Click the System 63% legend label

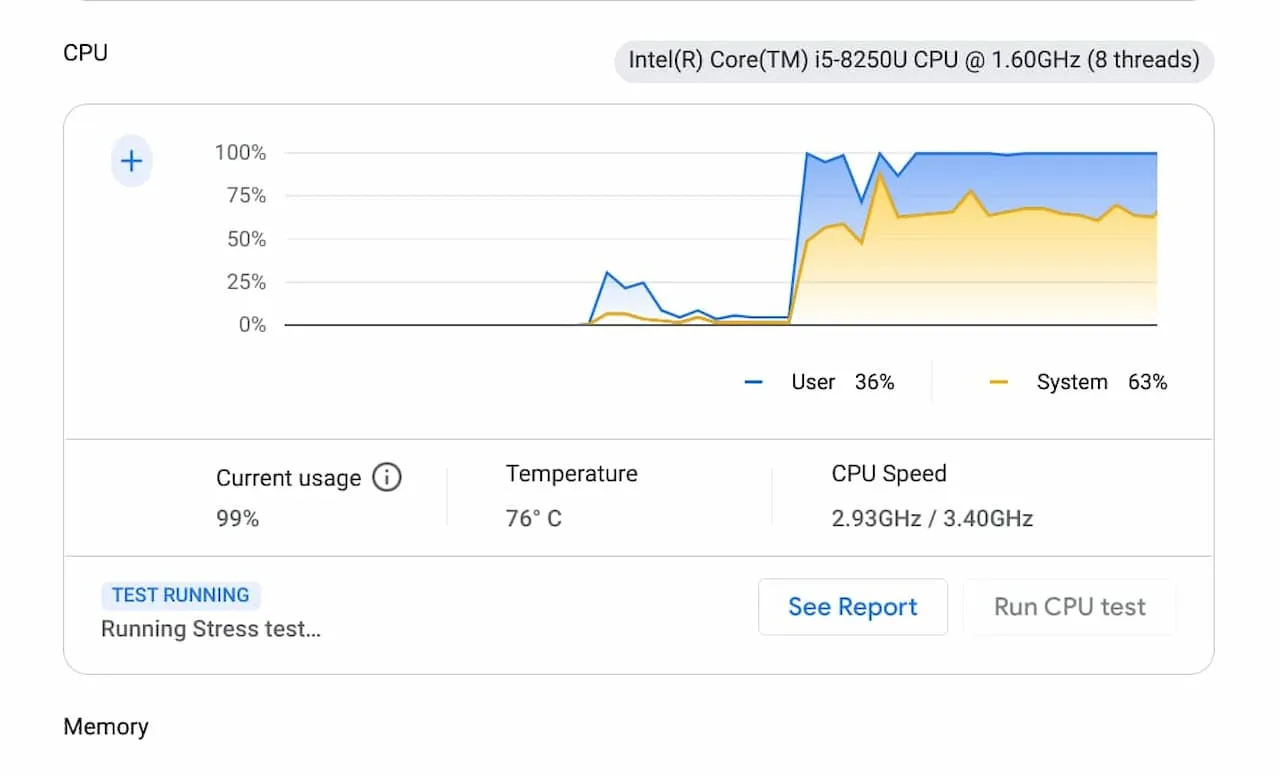click(x=1101, y=382)
